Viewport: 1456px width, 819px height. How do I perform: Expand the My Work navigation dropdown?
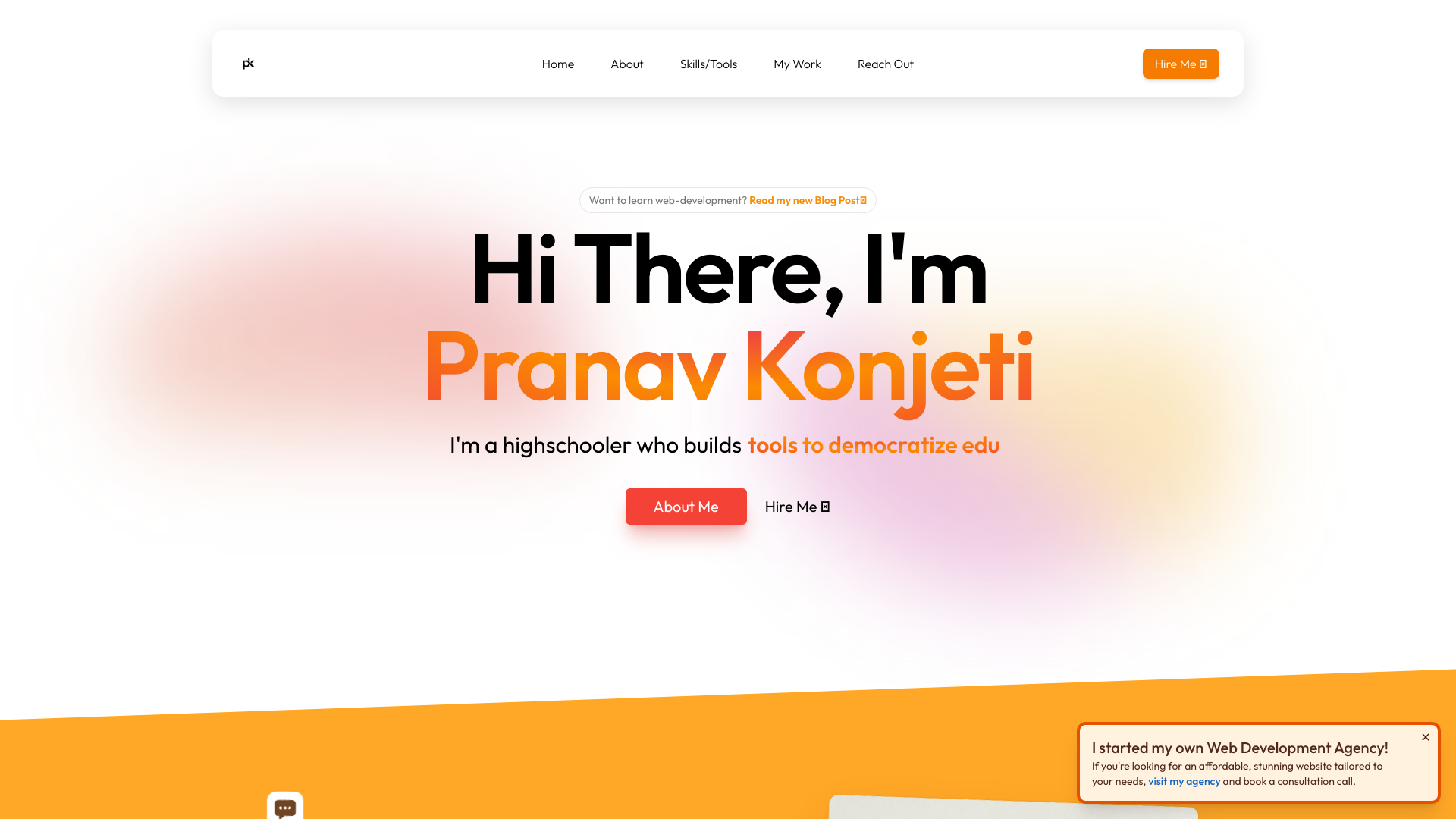(x=797, y=63)
